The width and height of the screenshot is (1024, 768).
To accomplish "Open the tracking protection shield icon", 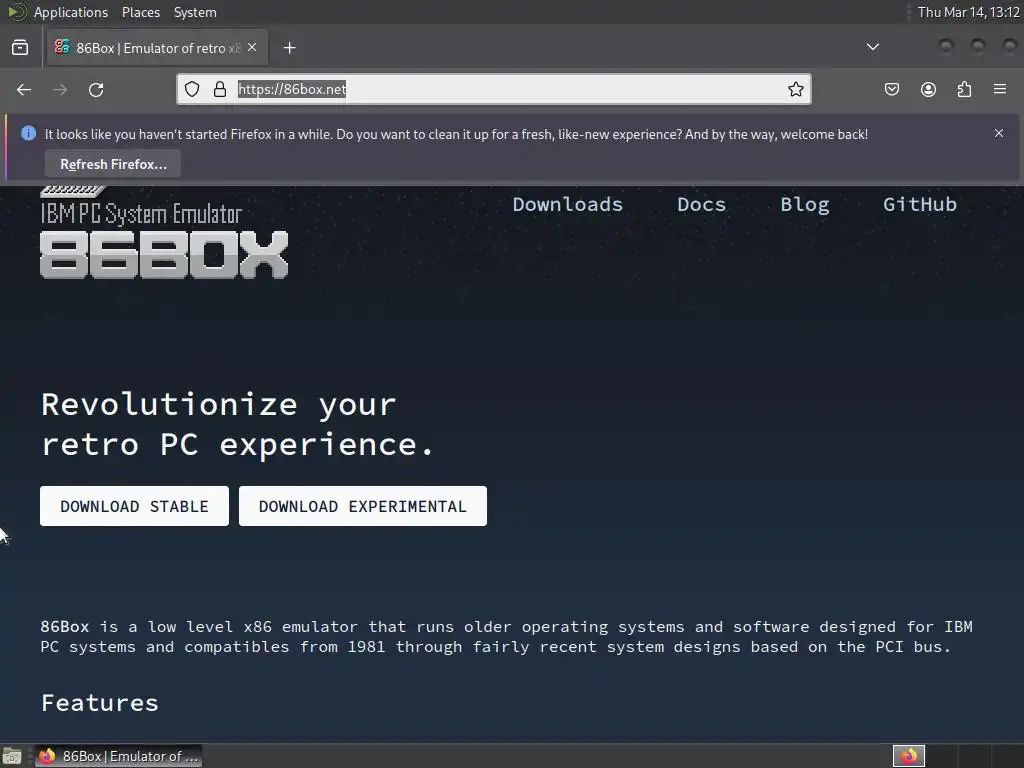I will [x=192, y=89].
